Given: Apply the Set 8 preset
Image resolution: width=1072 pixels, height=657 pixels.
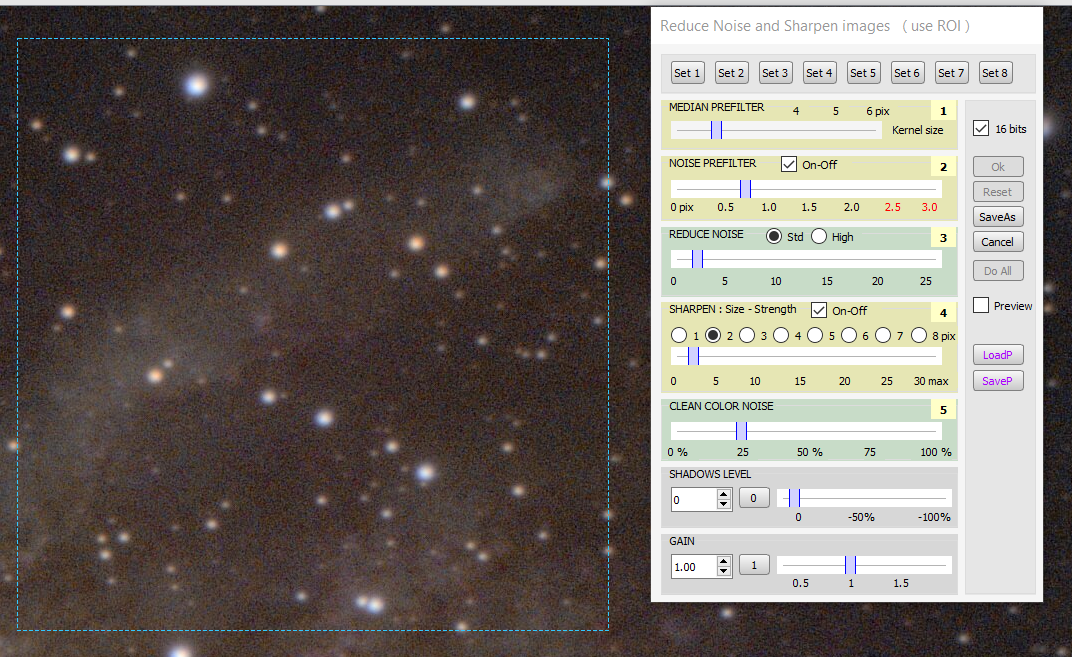Looking at the screenshot, I should pyautogui.click(x=995, y=73).
